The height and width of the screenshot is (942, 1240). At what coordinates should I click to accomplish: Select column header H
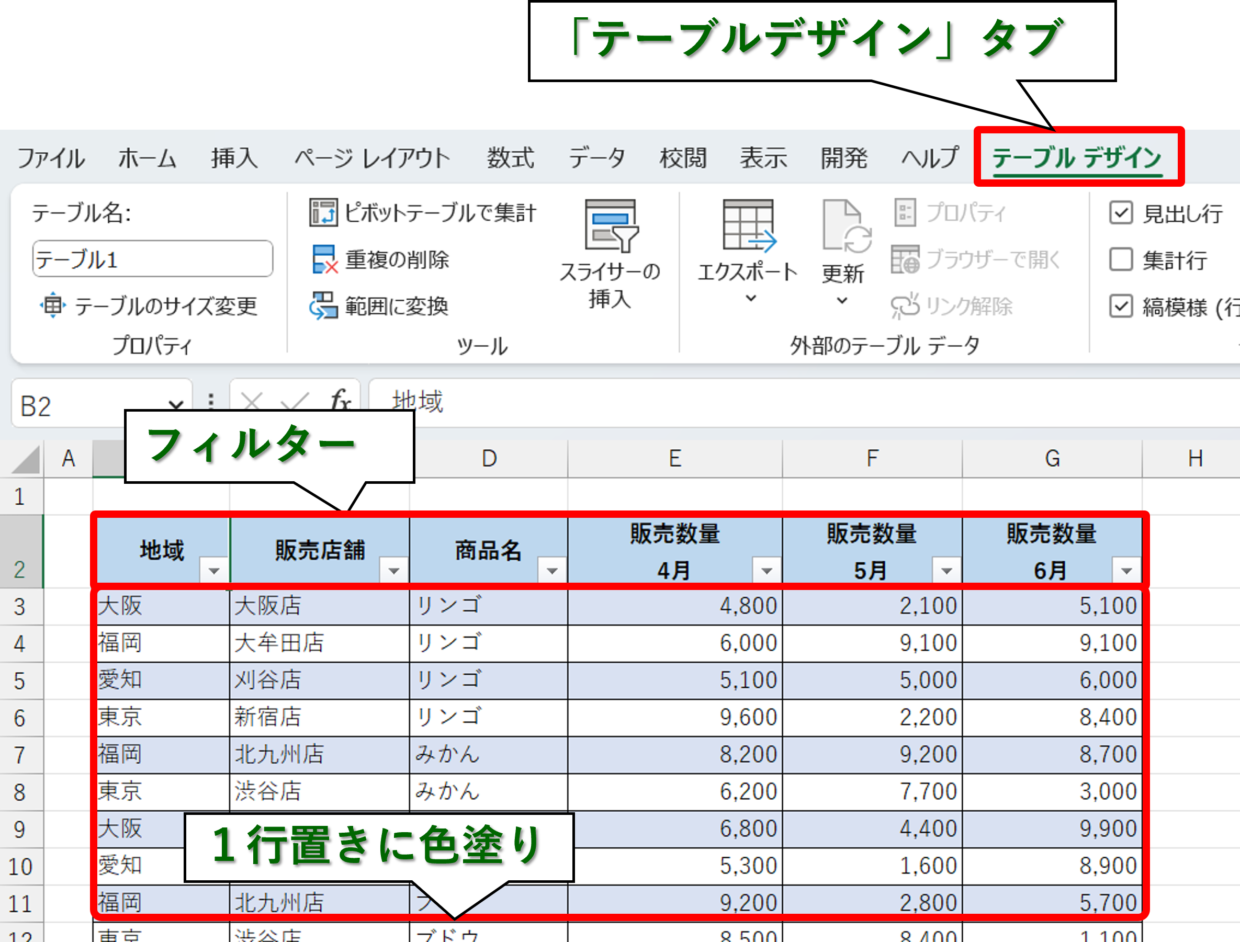click(1196, 459)
